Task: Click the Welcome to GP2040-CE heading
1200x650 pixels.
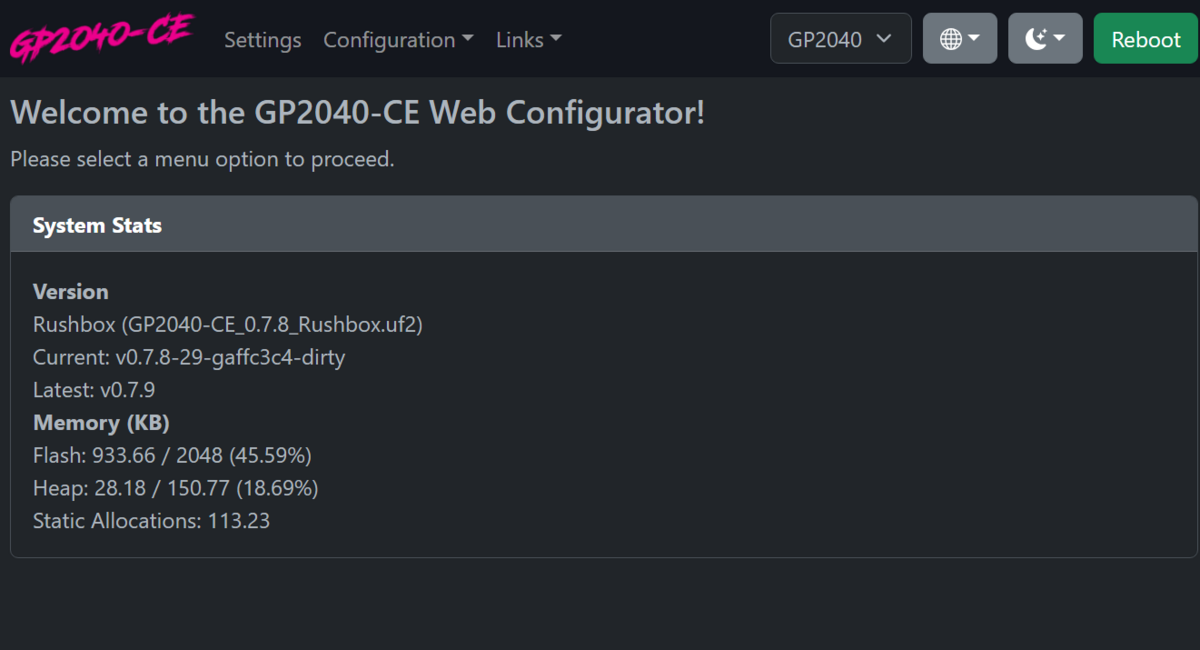Action: pyautogui.click(x=358, y=112)
